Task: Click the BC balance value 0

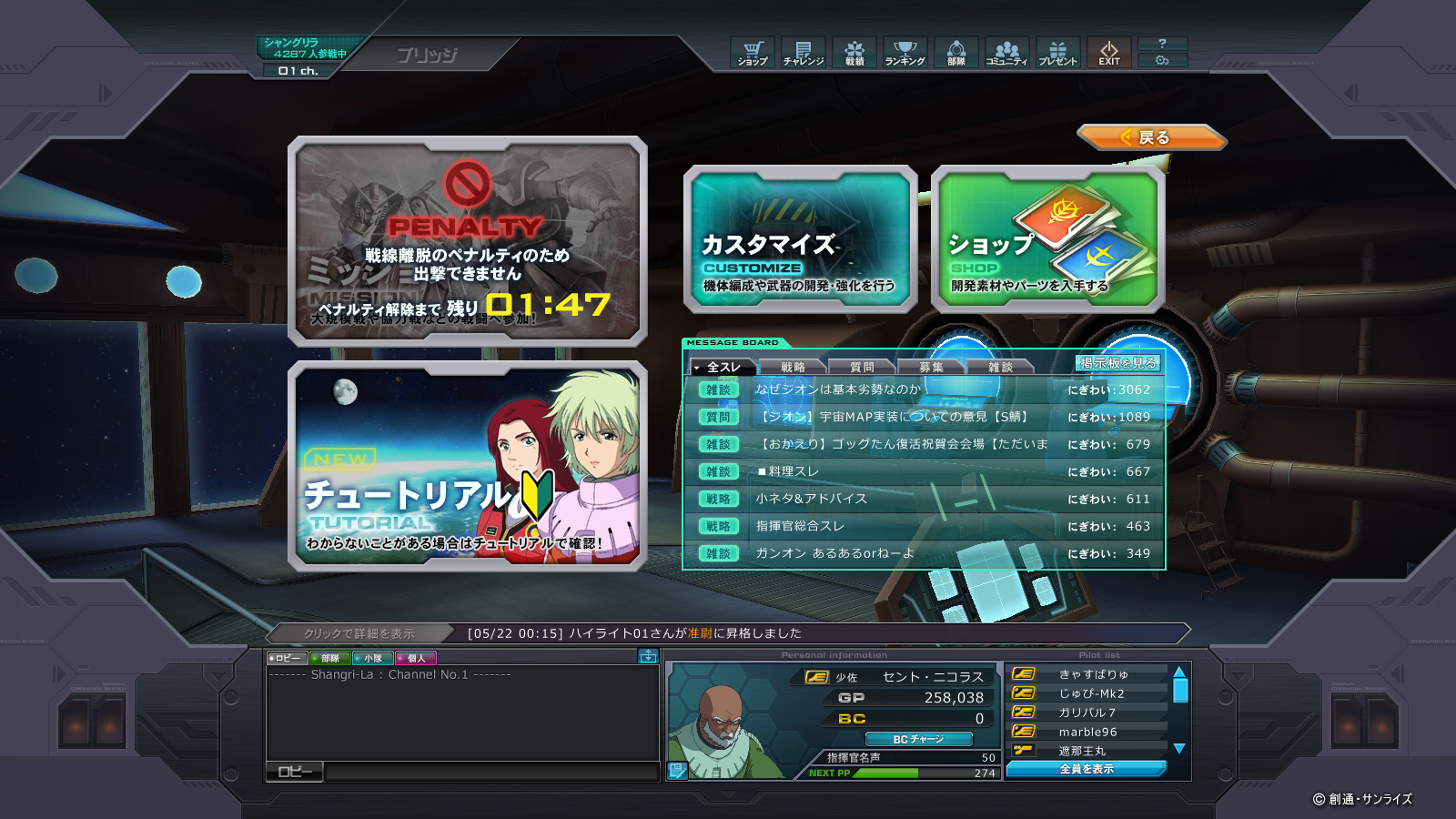Action: point(979,719)
